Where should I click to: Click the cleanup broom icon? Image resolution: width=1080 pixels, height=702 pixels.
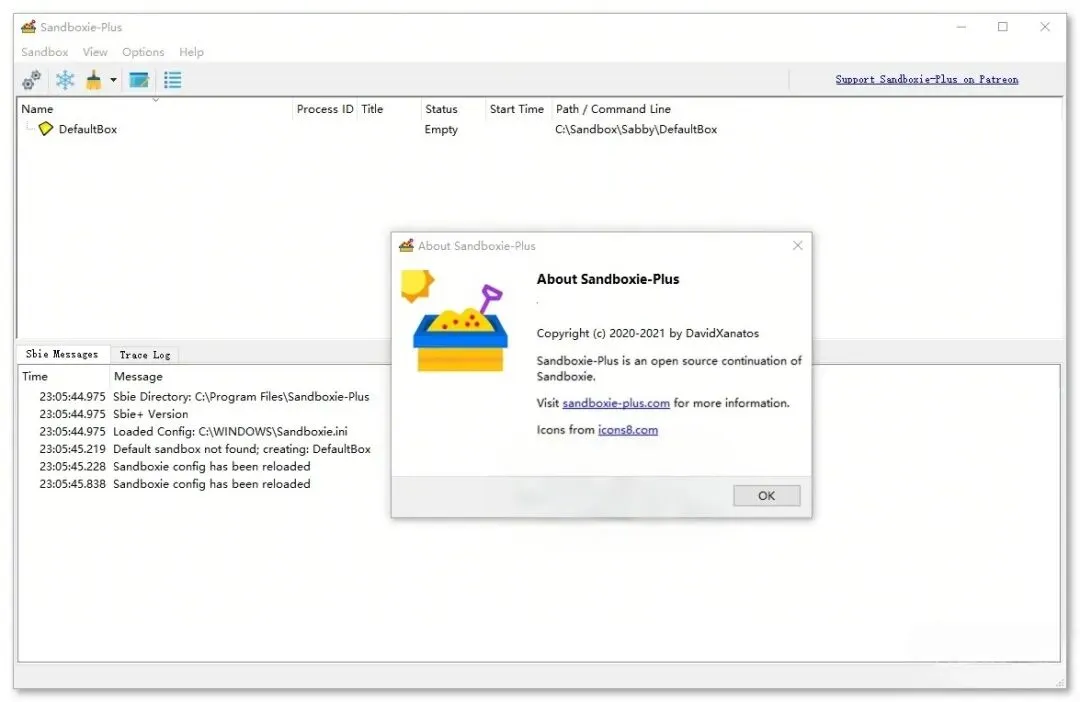(94, 80)
